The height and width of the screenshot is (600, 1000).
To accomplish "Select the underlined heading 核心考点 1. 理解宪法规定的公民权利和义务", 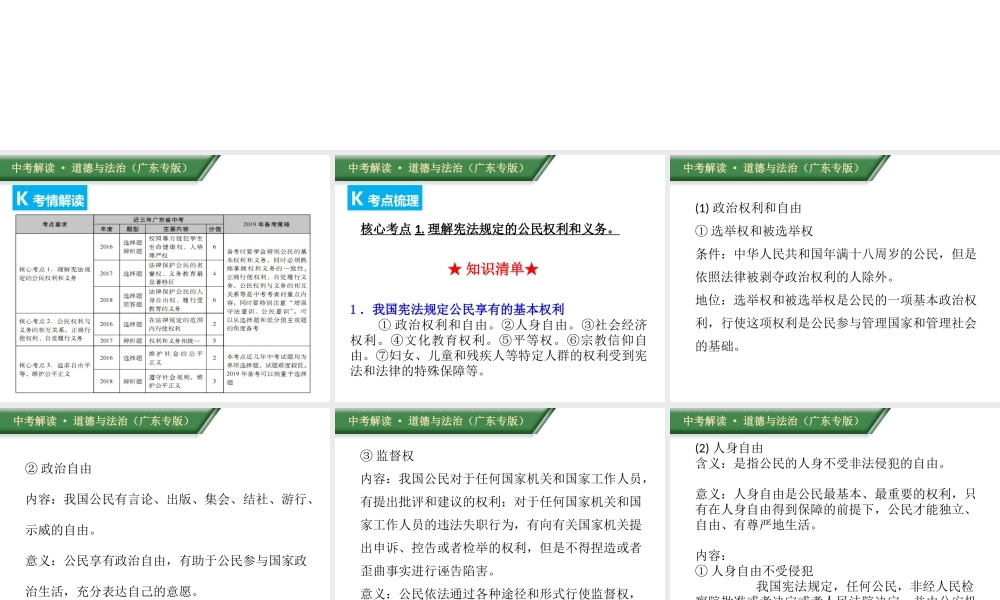I will pyautogui.click(x=490, y=229).
